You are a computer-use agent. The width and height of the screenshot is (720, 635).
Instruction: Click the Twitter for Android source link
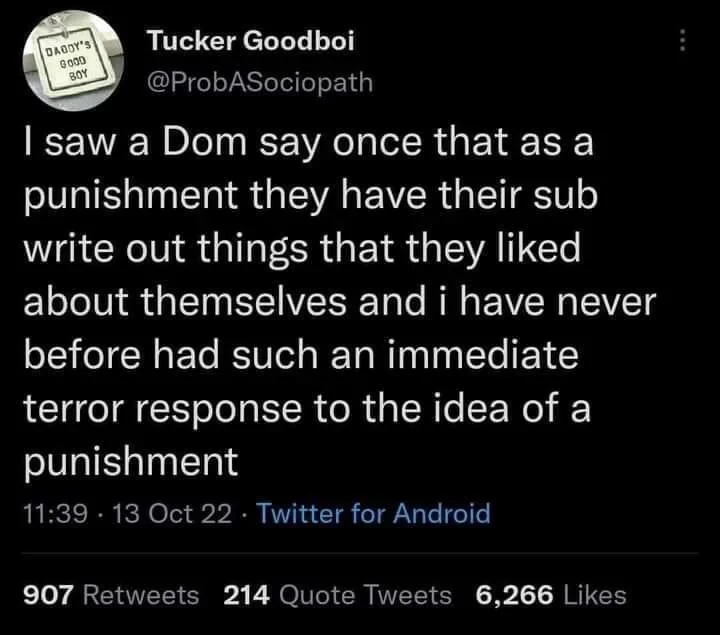click(x=373, y=513)
